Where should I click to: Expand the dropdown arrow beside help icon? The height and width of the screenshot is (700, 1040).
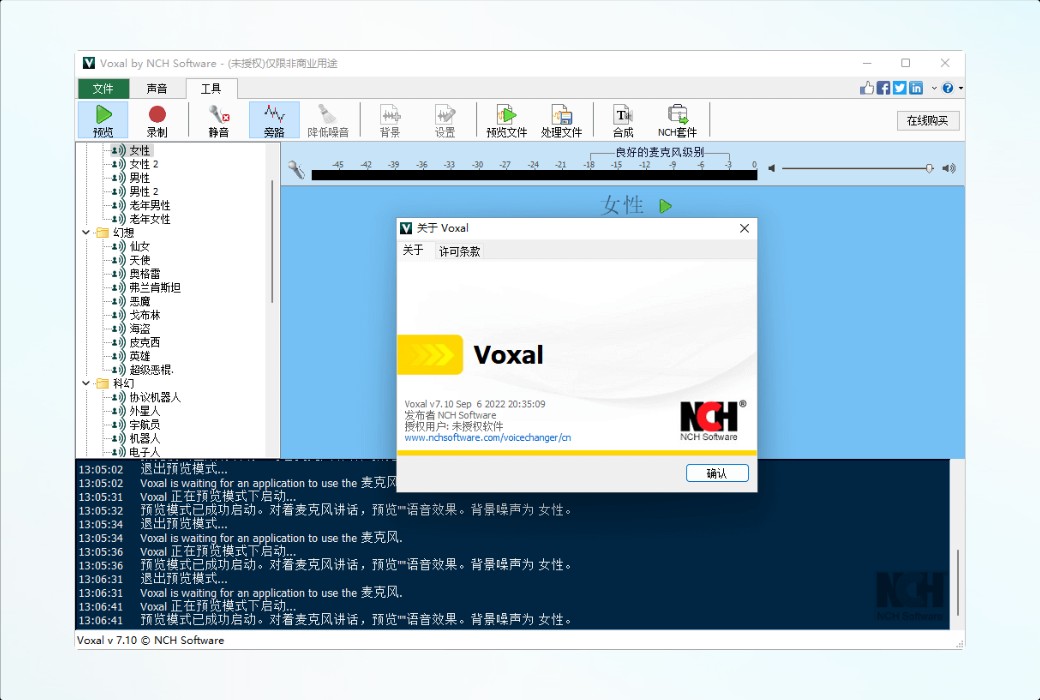pyautogui.click(x=960, y=88)
